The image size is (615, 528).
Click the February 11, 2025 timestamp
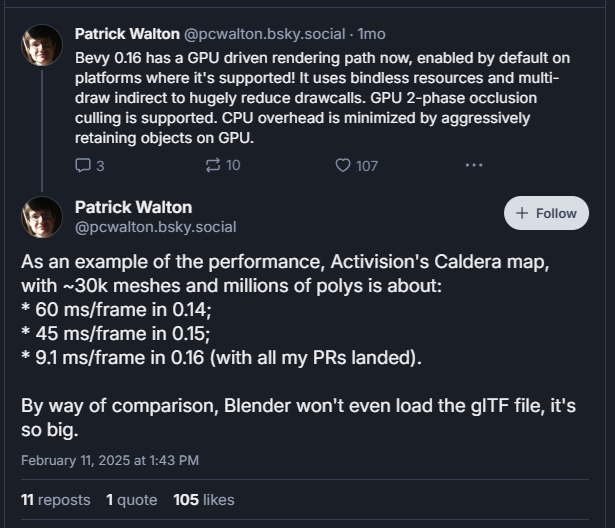point(110,460)
